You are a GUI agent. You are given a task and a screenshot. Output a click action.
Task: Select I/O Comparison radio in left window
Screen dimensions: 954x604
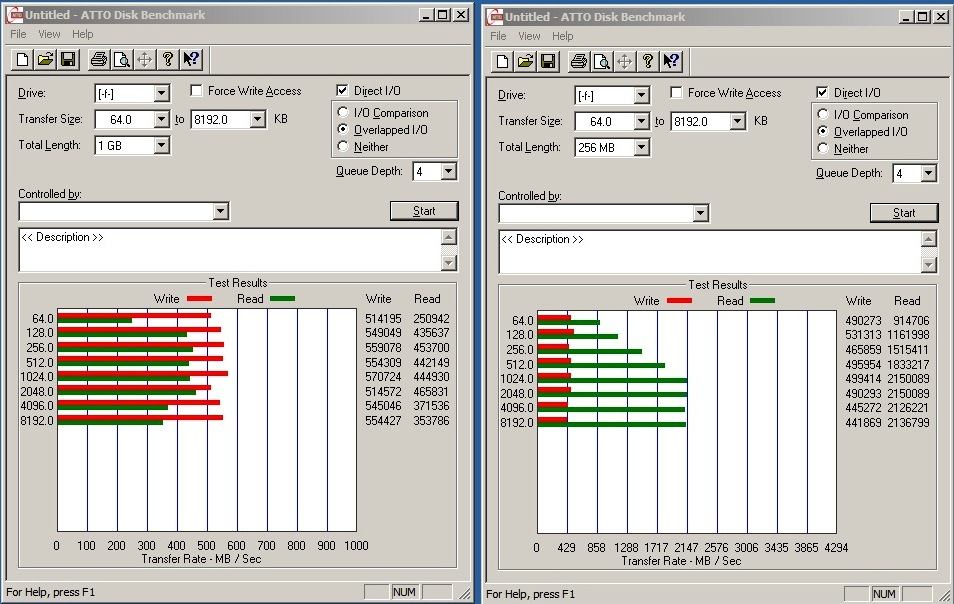point(343,113)
